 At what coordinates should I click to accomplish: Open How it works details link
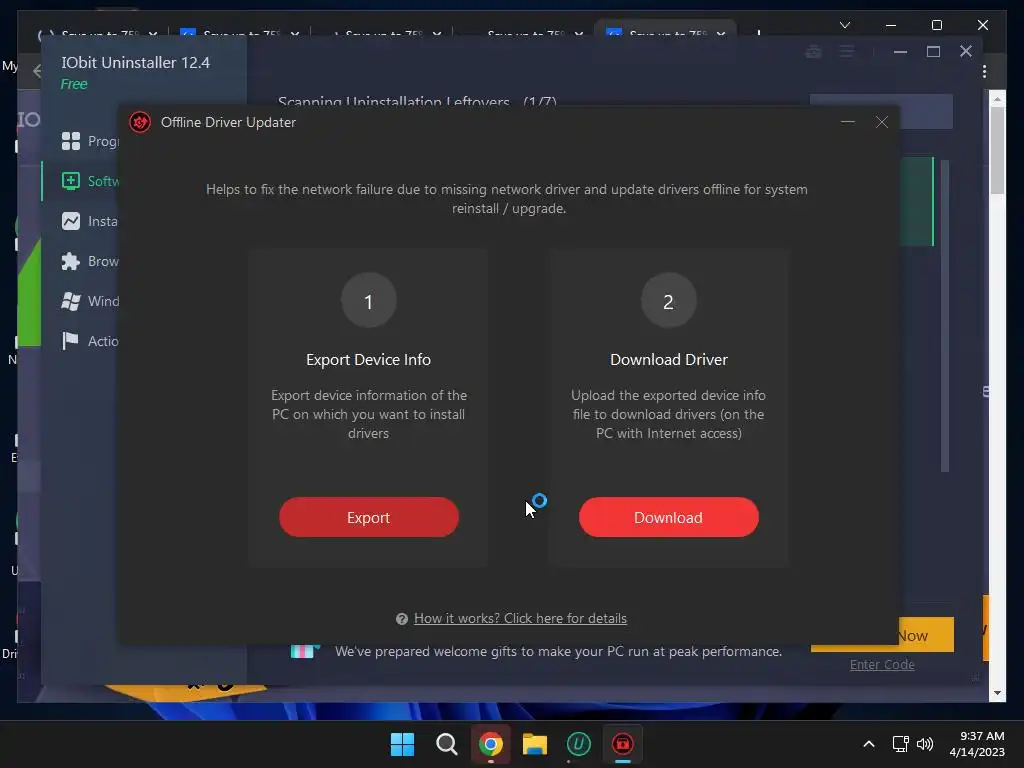click(x=520, y=618)
